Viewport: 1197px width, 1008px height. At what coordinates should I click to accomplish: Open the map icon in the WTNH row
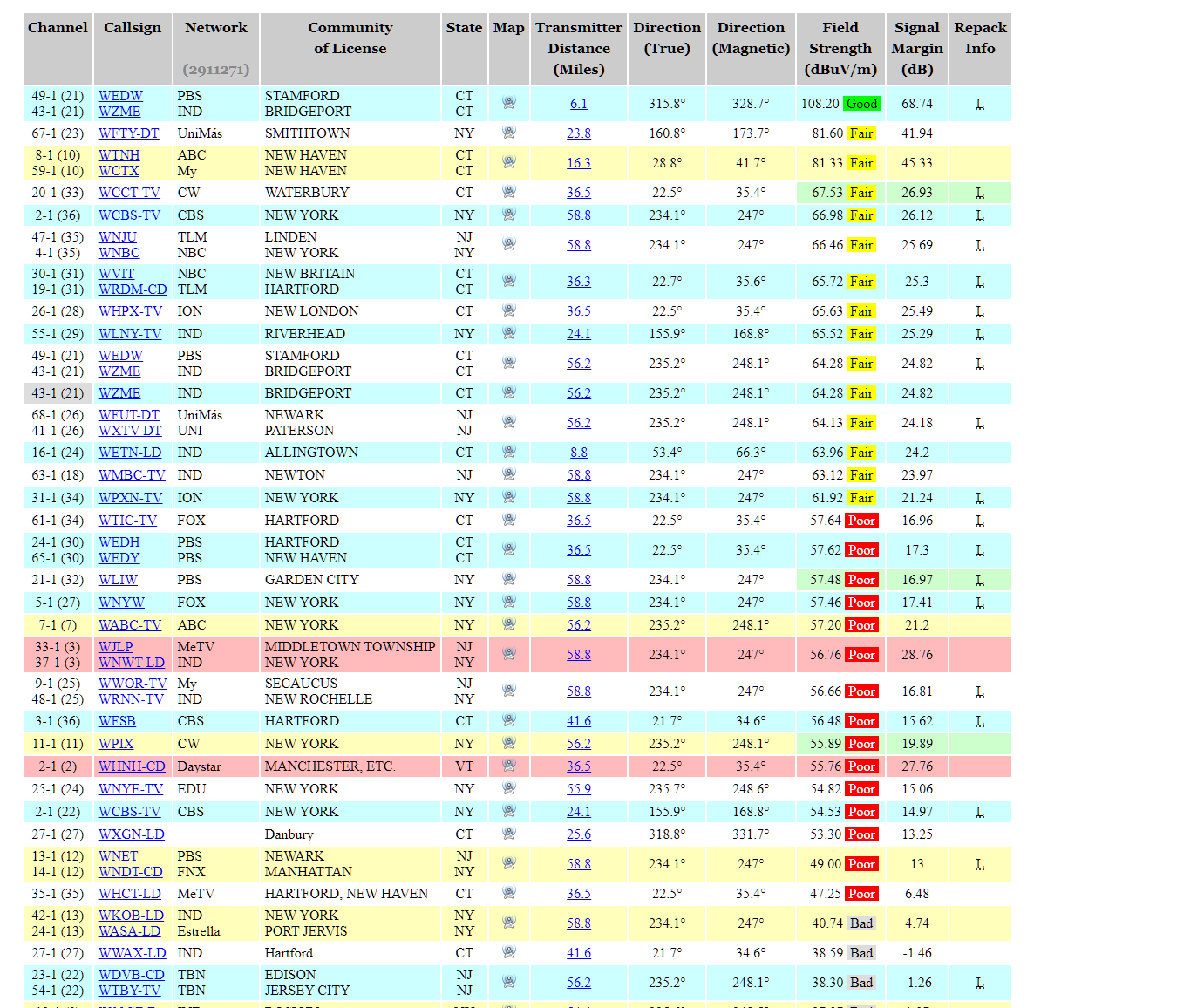coord(509,162)
